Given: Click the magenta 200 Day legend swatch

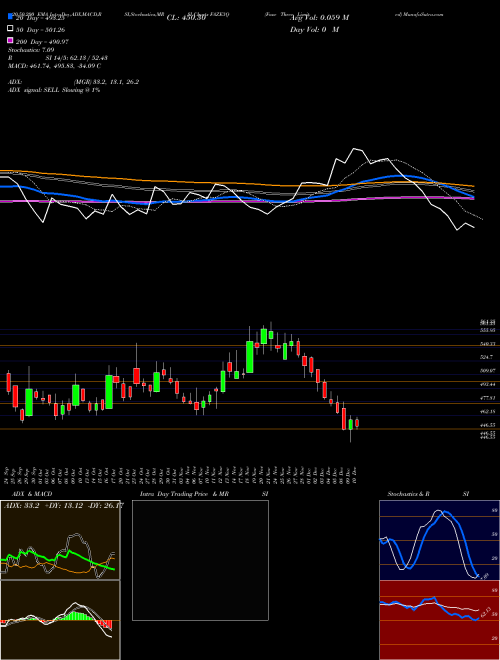Looking at the screenshot, I should click(x=11, y=41).
